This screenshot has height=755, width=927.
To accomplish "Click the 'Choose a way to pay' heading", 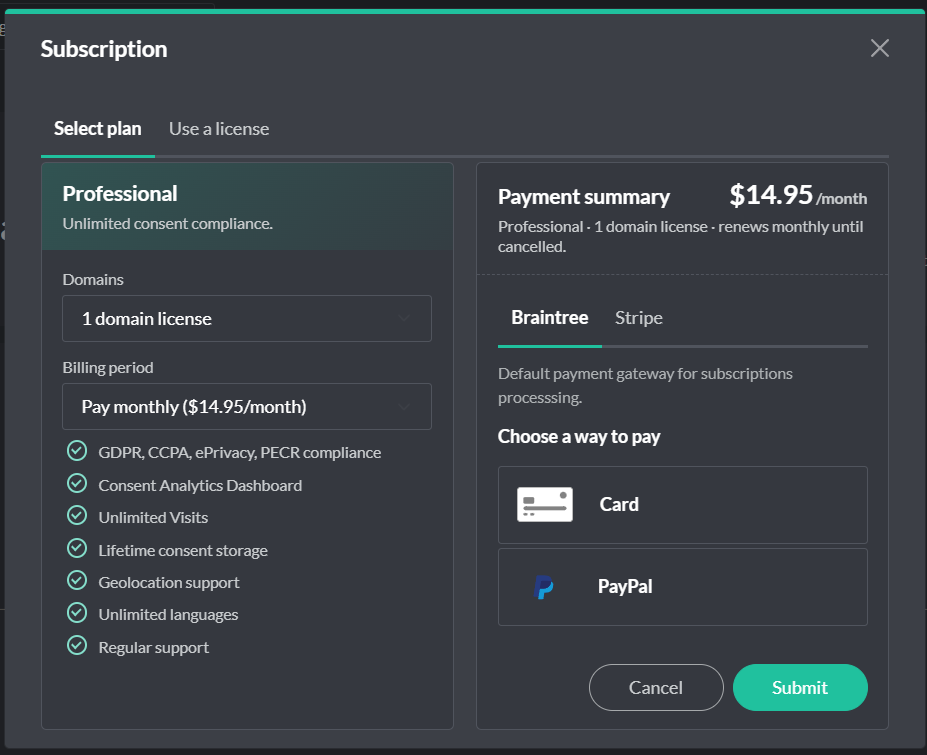I will click(x=579, y=437).
